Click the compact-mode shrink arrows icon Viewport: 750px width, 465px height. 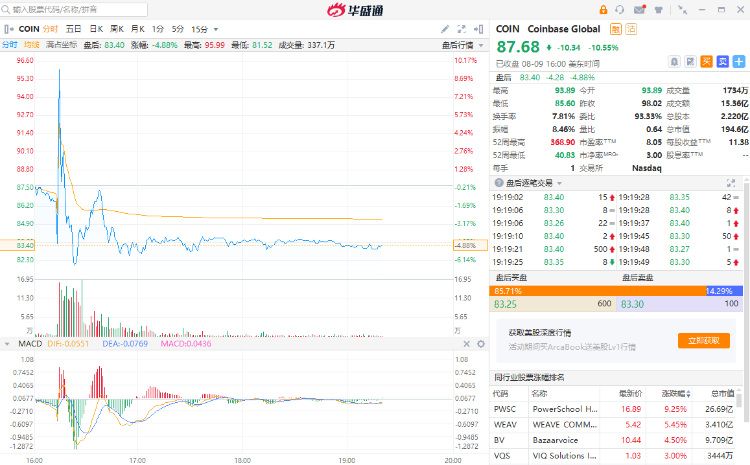coord(683,10)
